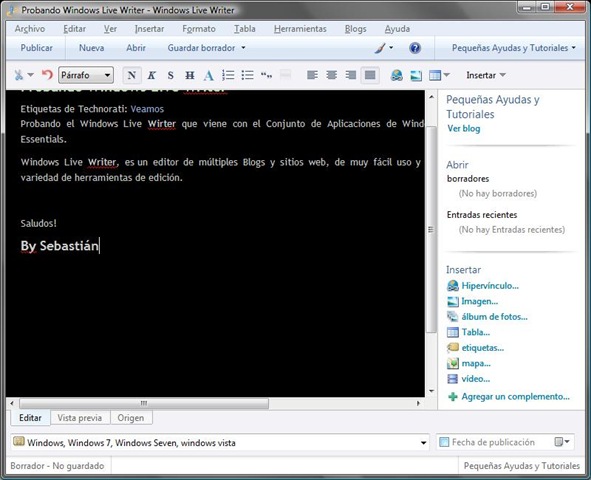Click etiquetas icon in sidebar
The width and height of the screenshot is (591, 480).
[x=452, y=348]
